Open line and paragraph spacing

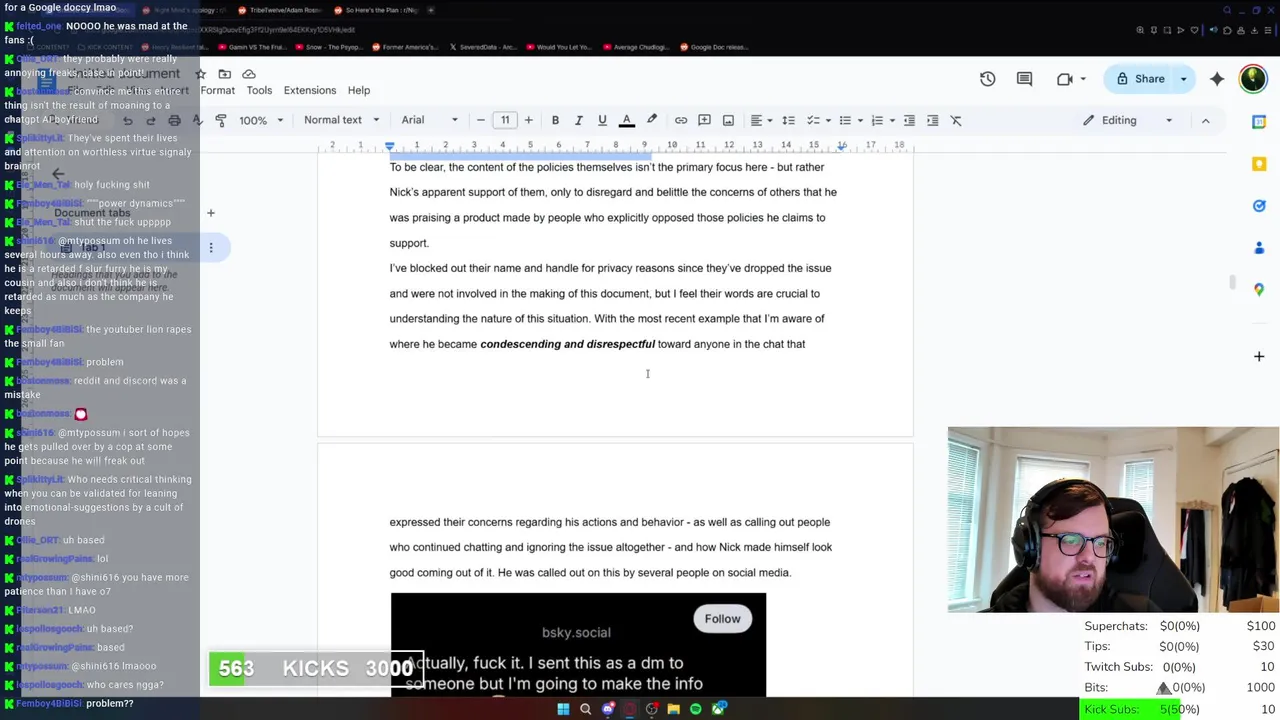coord(788,120)
